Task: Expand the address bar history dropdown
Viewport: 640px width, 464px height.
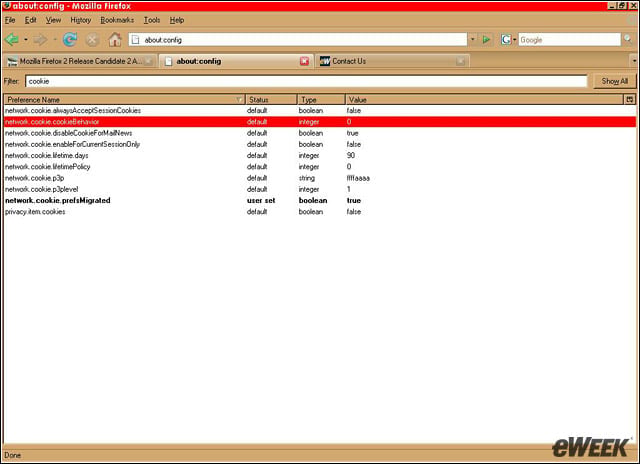Action: point(473,40)
